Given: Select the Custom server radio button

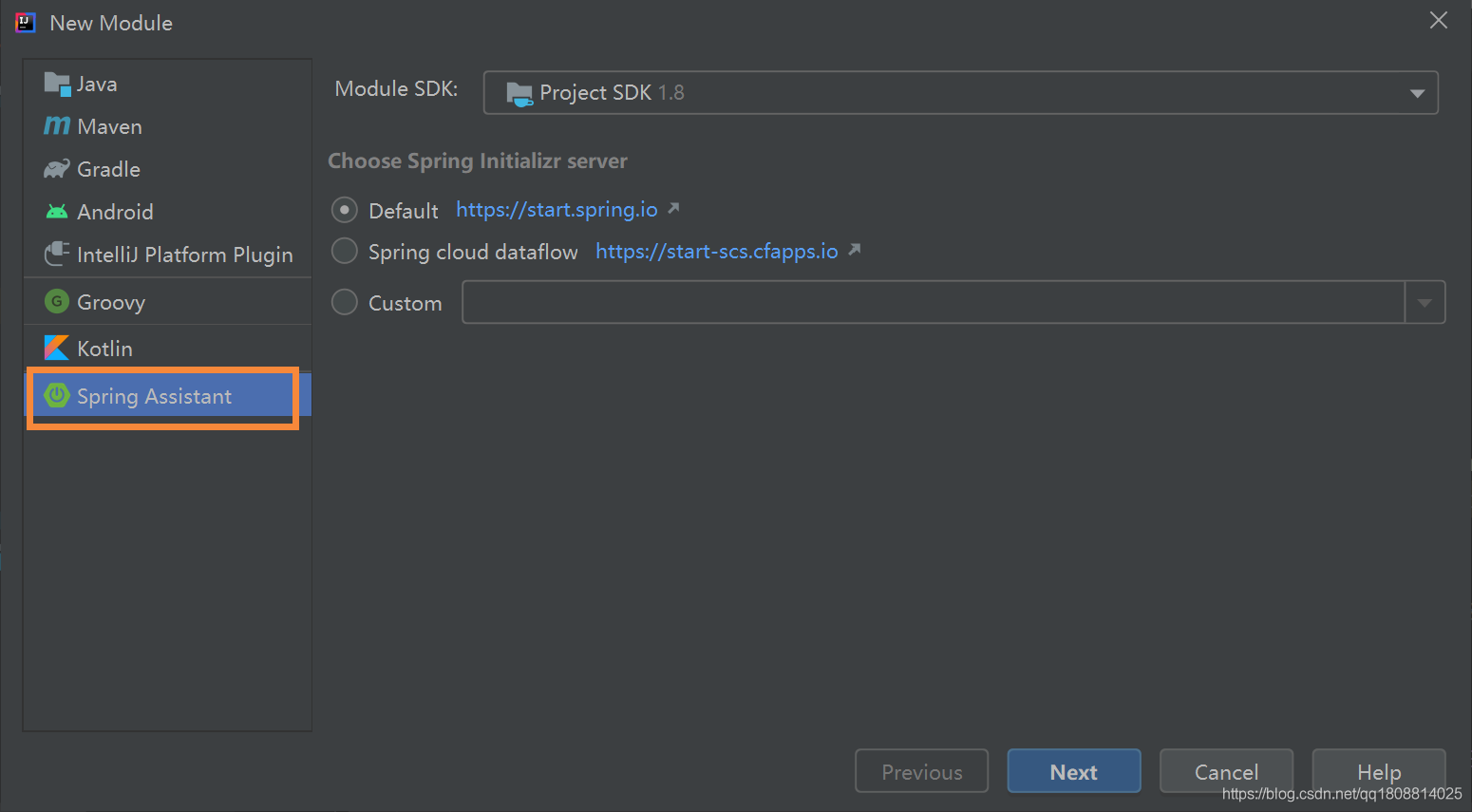Looking at the screenshot, I should [344, 302].
